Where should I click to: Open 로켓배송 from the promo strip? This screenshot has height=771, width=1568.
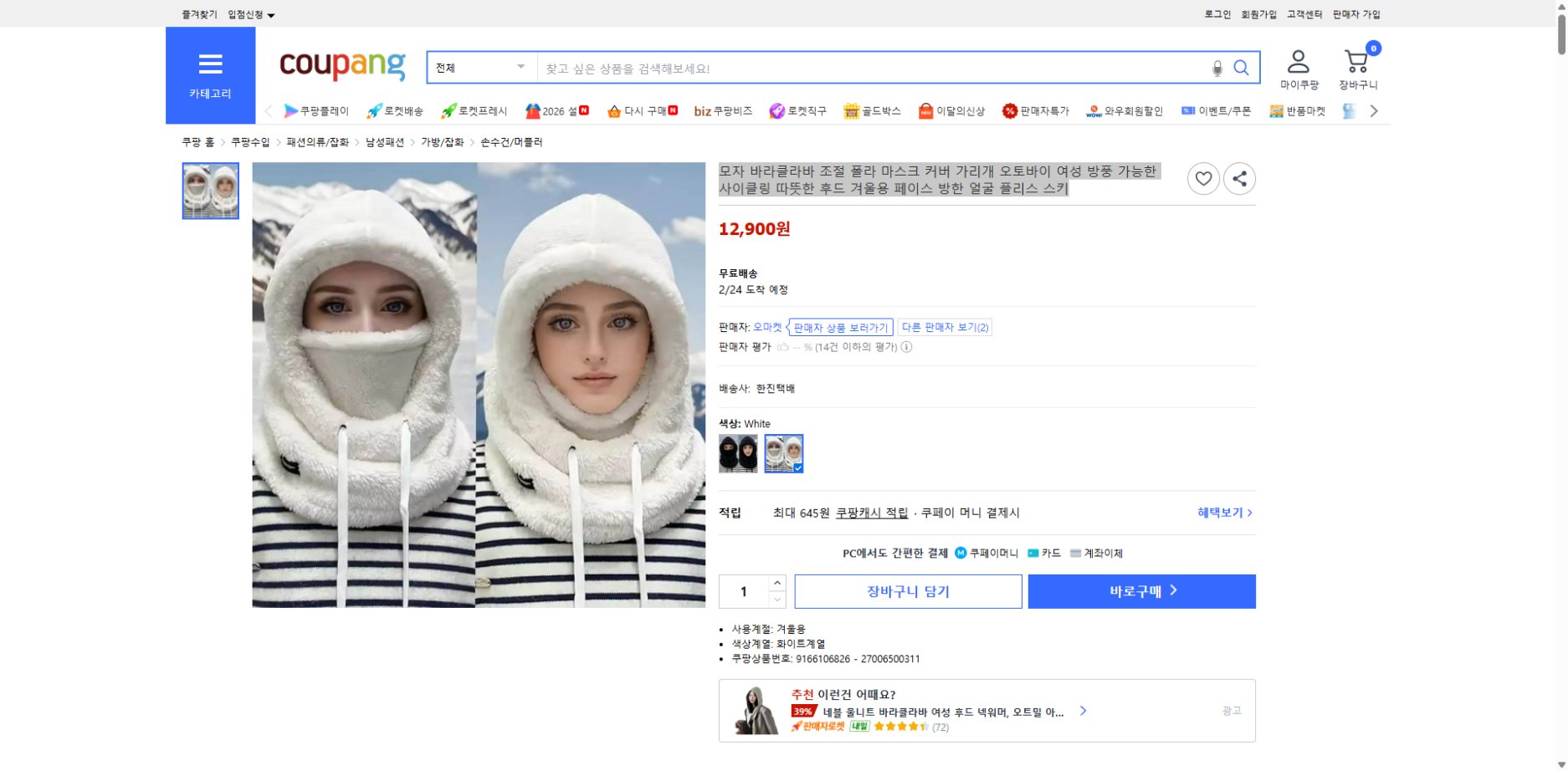397,110
